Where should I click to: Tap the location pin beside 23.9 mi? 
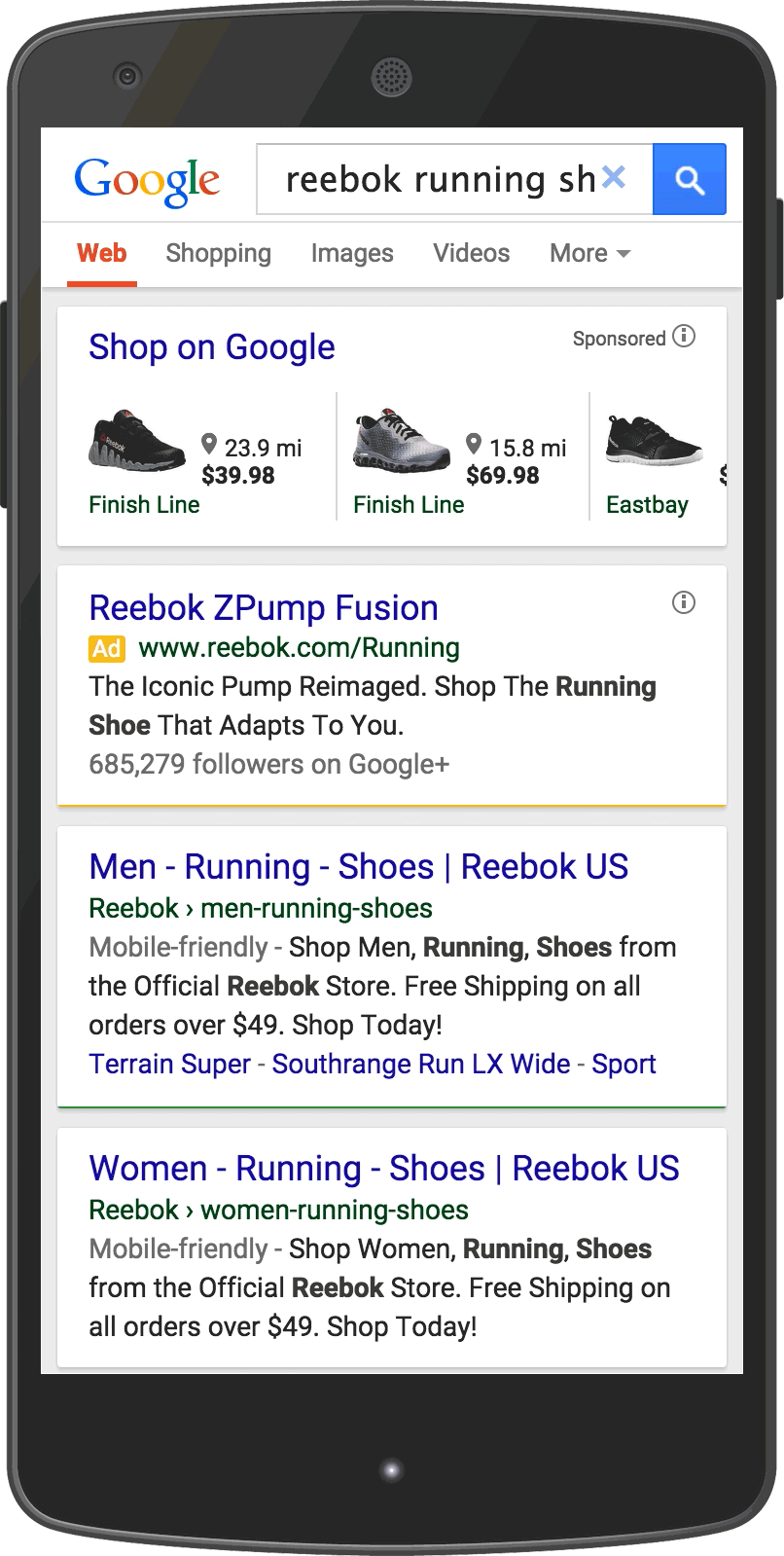pyautogui.click(x=209, y=443)
